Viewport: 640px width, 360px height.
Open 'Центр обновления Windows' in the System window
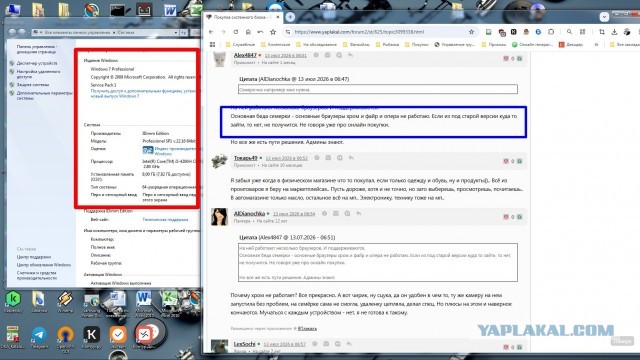[x=44, y=265]
